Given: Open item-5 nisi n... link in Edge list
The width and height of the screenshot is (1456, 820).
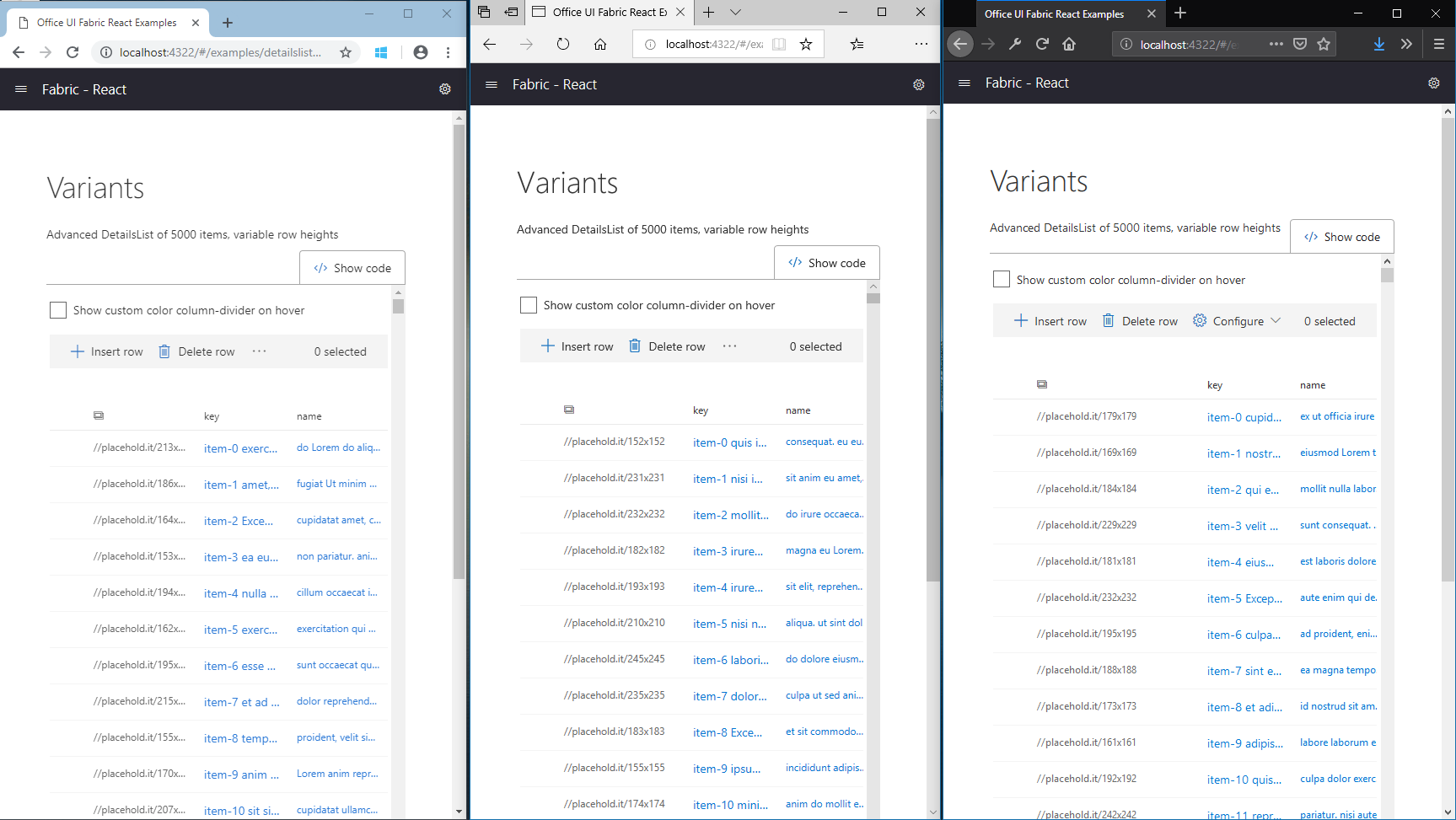Looking at the screenshot, I should [729, 624].
